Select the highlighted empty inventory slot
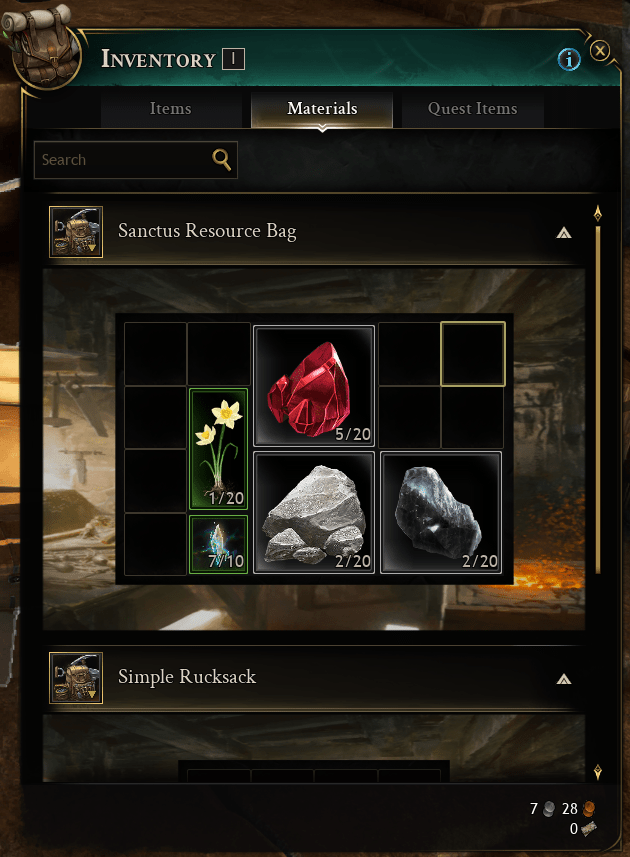The height and width of the screenshot is (857, 630). click(473, 354)
